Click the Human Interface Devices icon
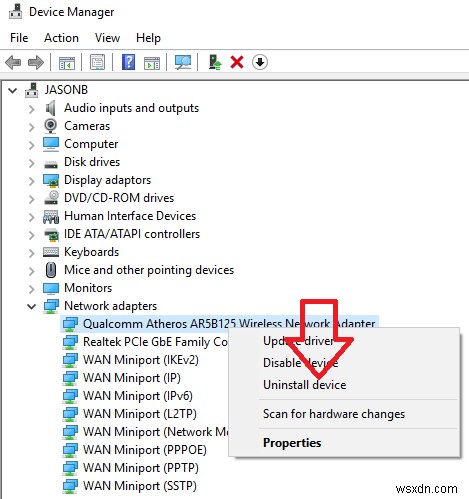The width and height of the screenshot is (469, 499). point(51,216)
